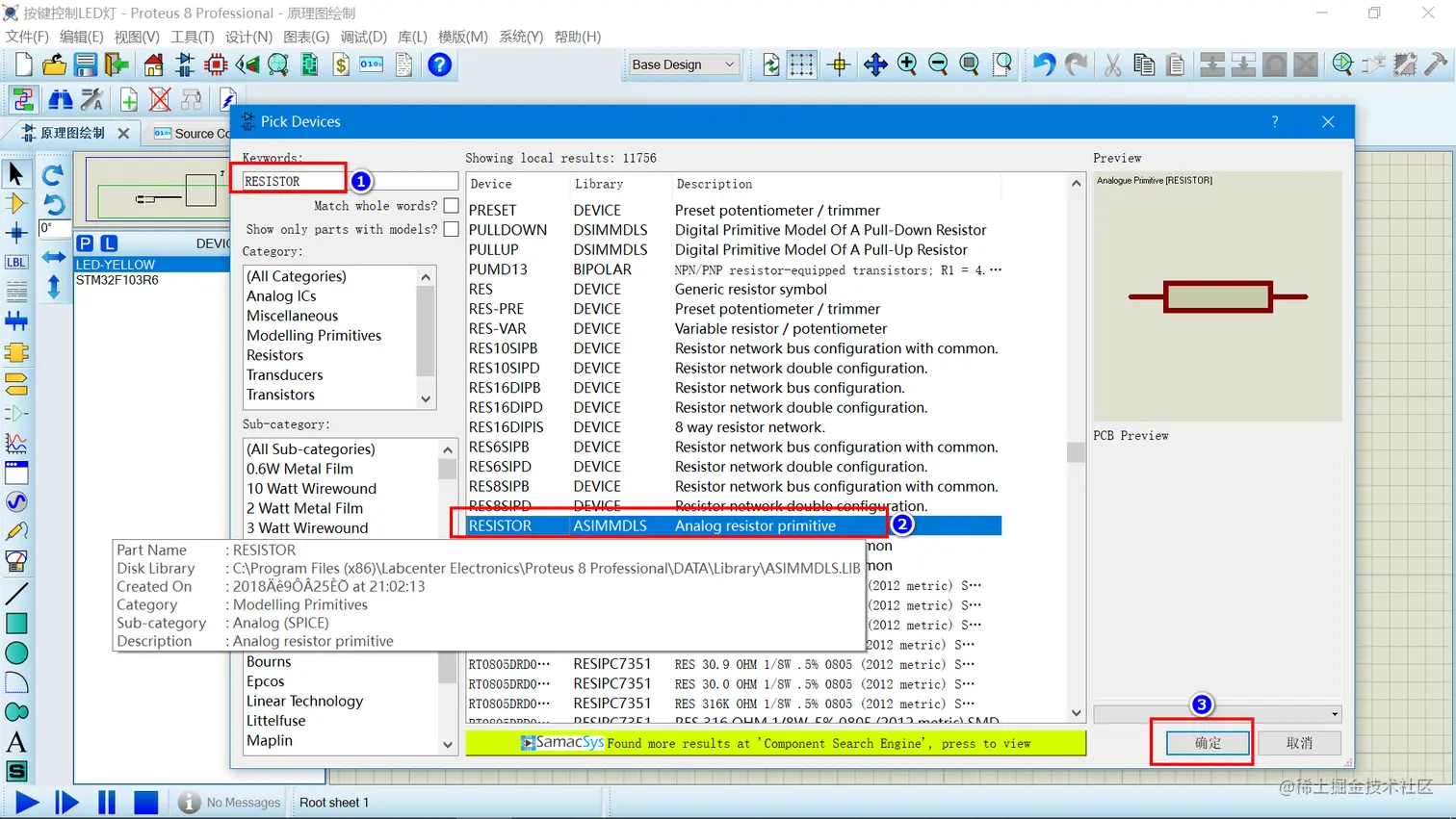
Task: Click the Undo arrow icon
Action: coord(1044,64)
